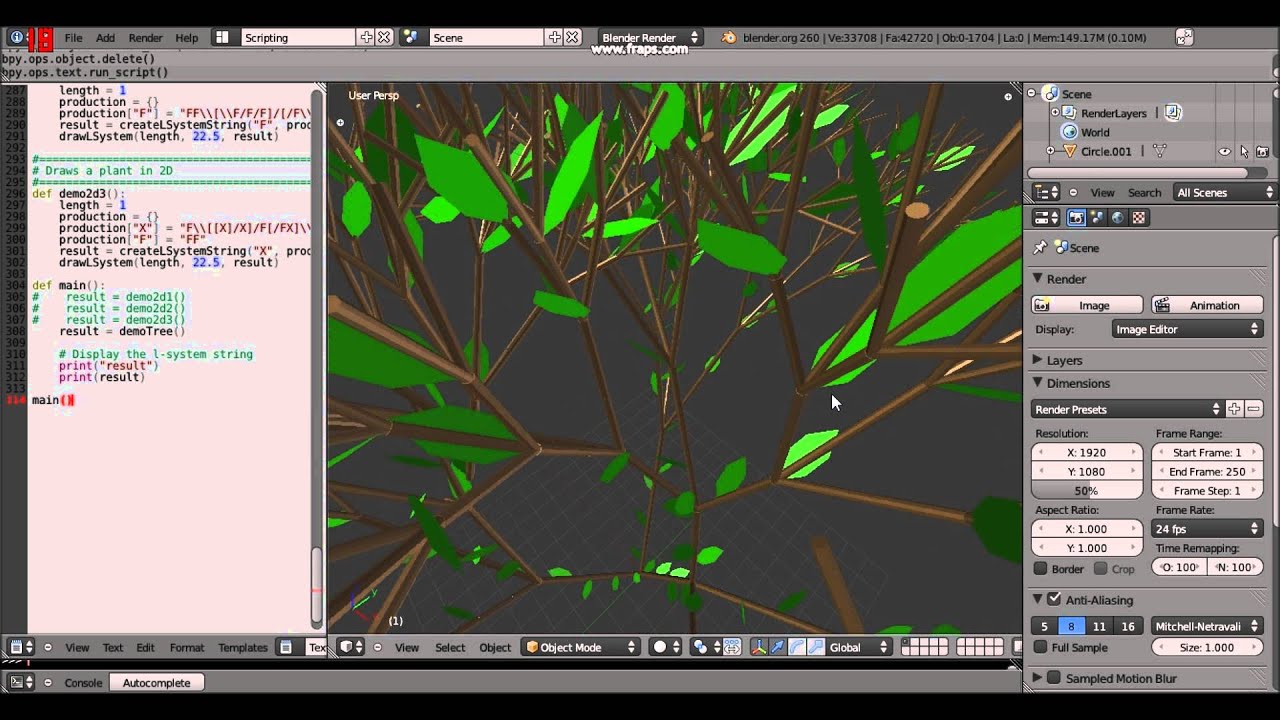The width and height of the screenshot is (1280, 720).
Task: Add a new screen layout next to Scripting
Action: (x=366, y=37)
